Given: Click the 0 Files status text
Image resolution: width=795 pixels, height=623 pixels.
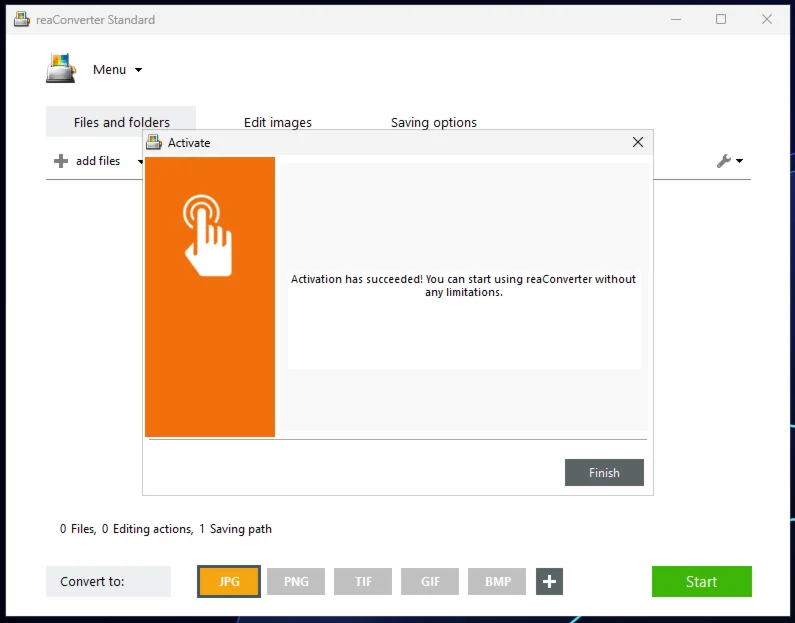Looking at the screenshot, I should click(x=78, y=529).
